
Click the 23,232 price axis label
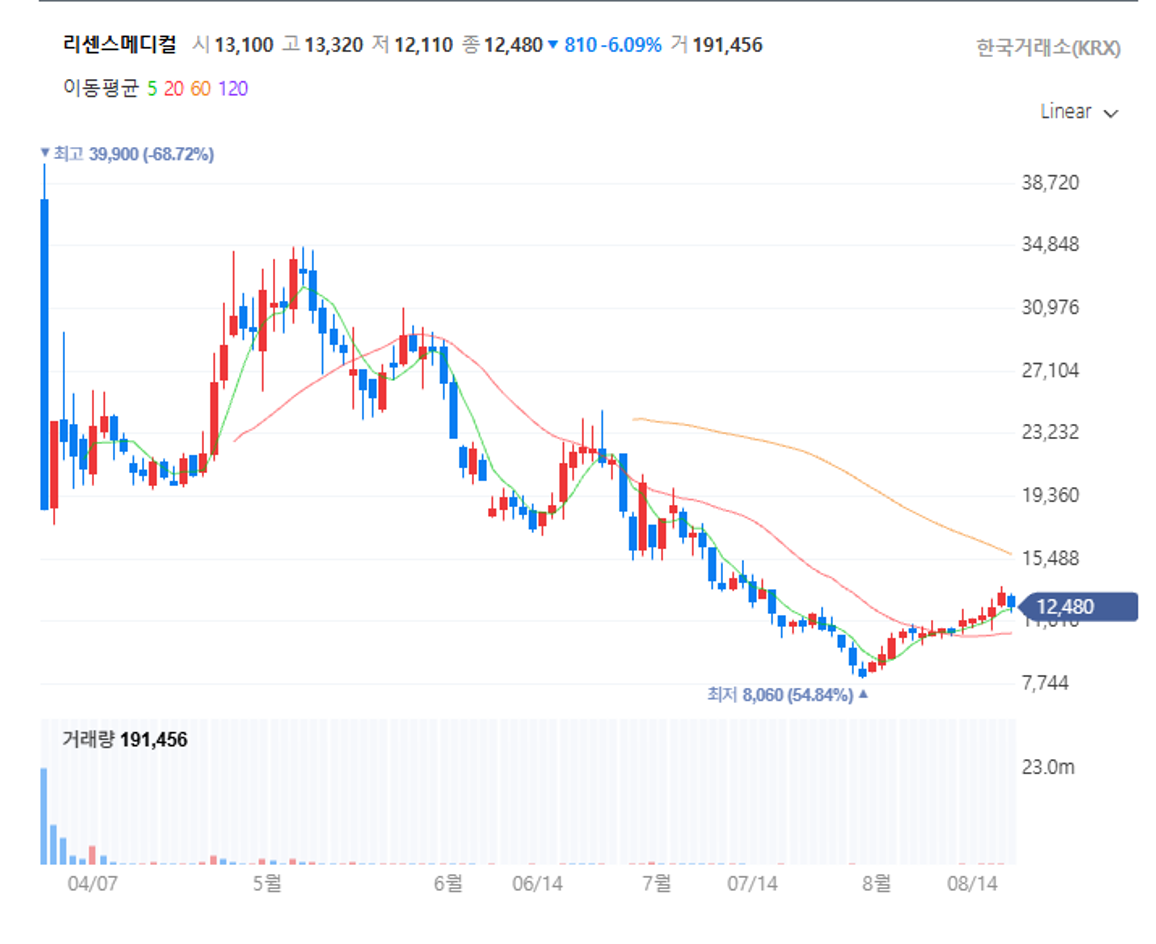[x=1050, y=432]
